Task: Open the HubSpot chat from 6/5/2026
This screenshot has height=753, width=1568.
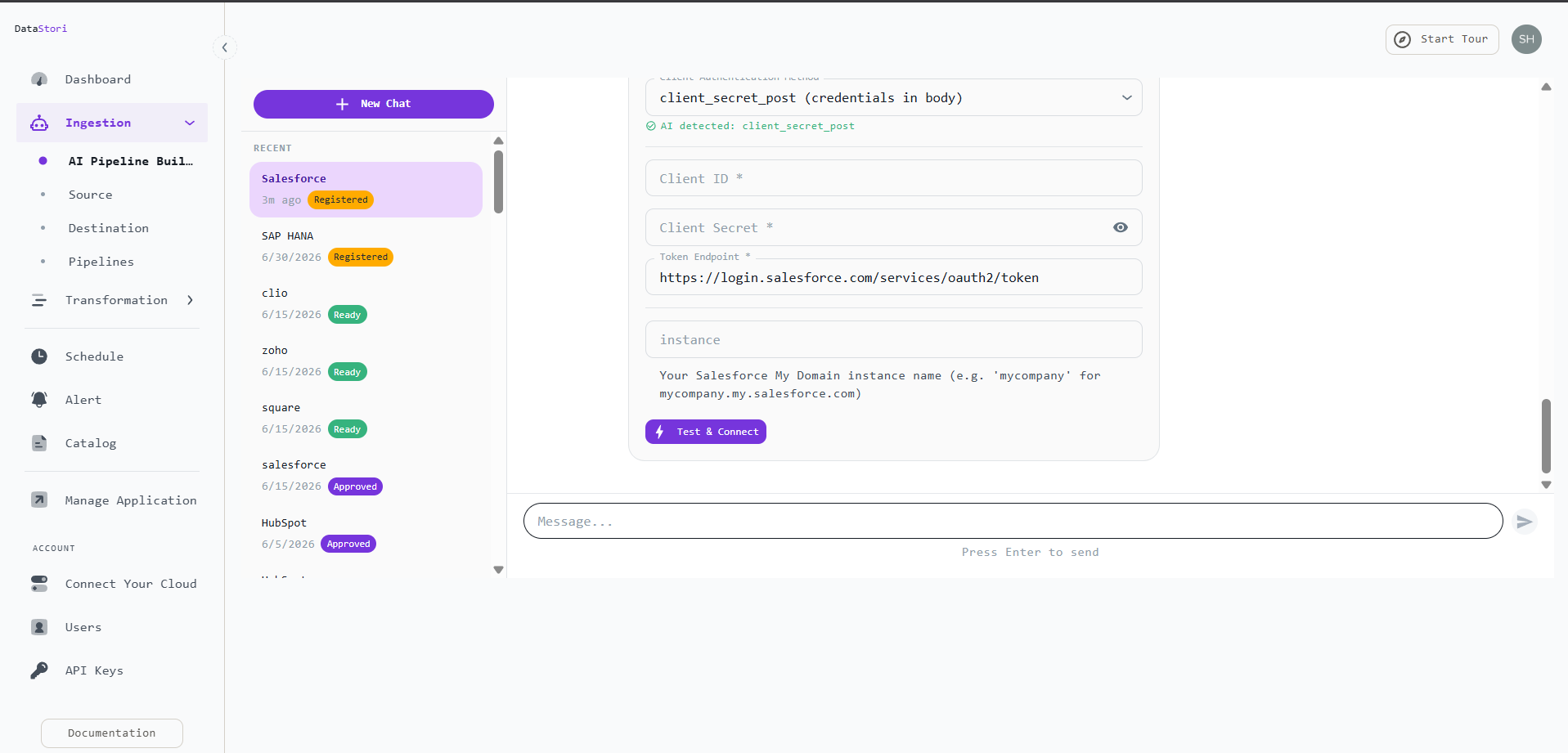Action: click(x=366, y=534)
